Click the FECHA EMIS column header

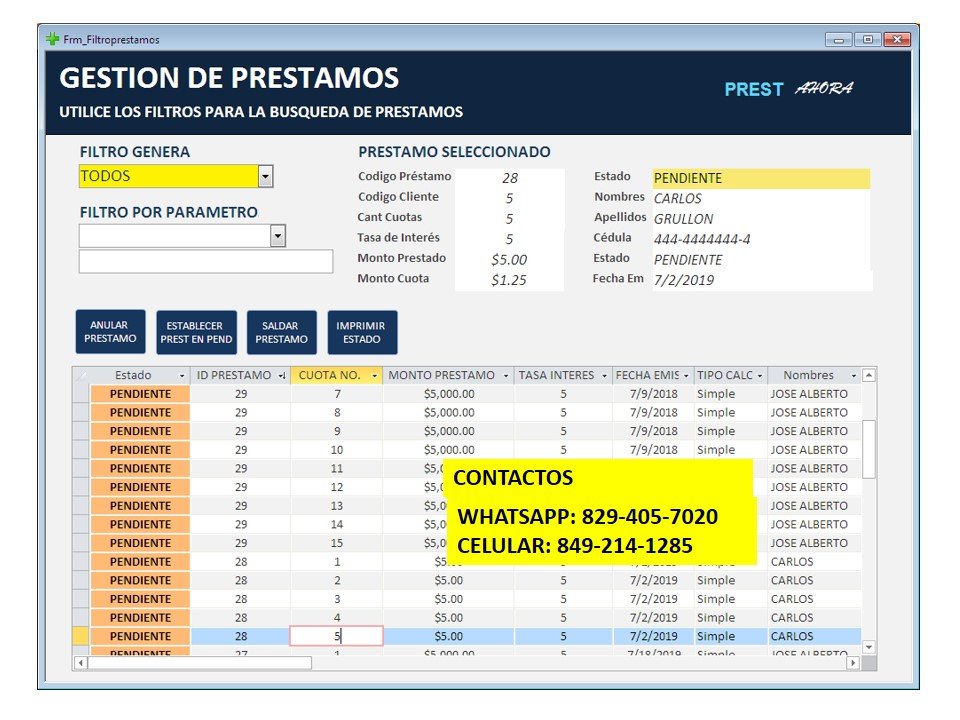click(x=647, y=375)
